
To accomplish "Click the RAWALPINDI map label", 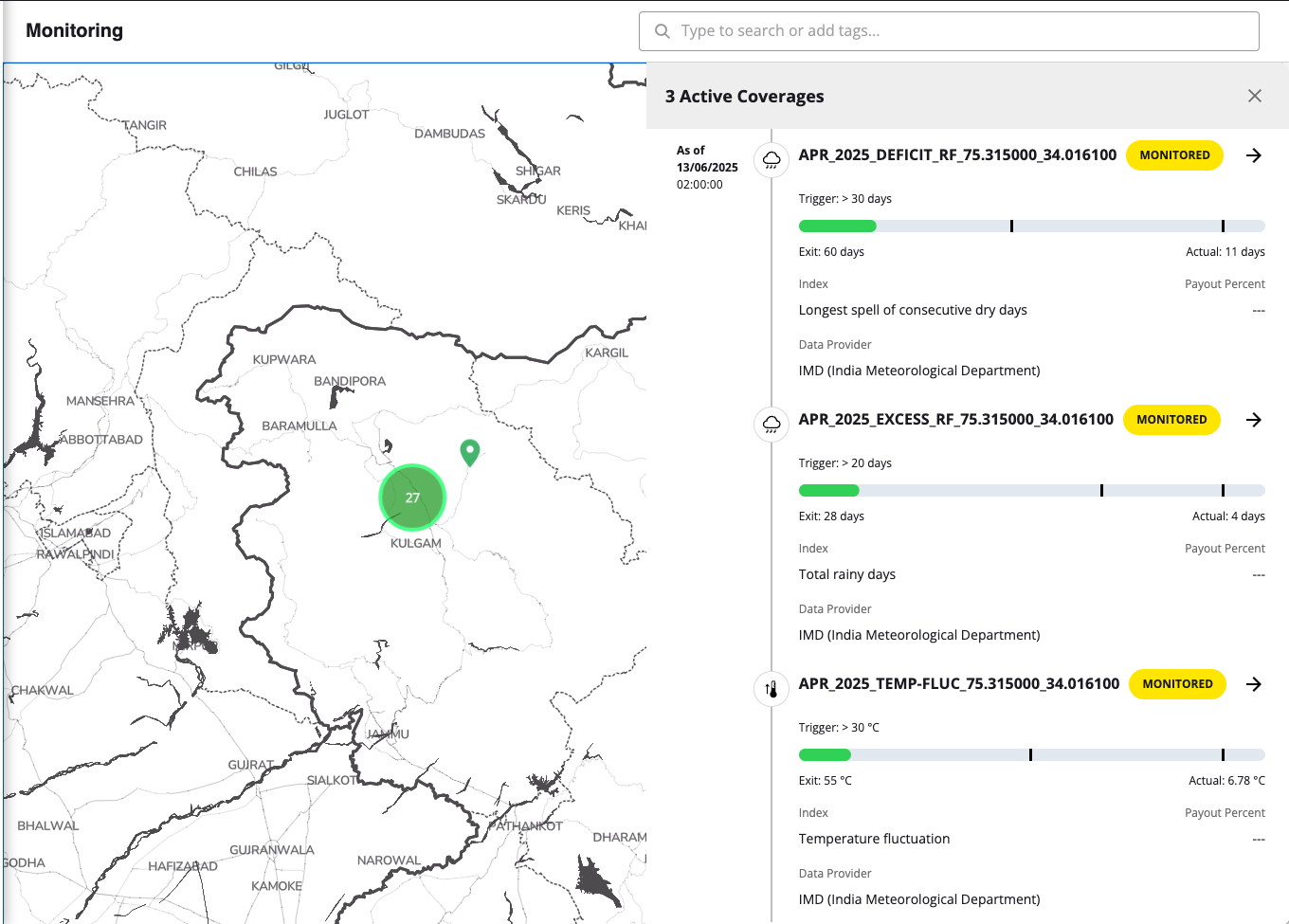I will point(75,554).
